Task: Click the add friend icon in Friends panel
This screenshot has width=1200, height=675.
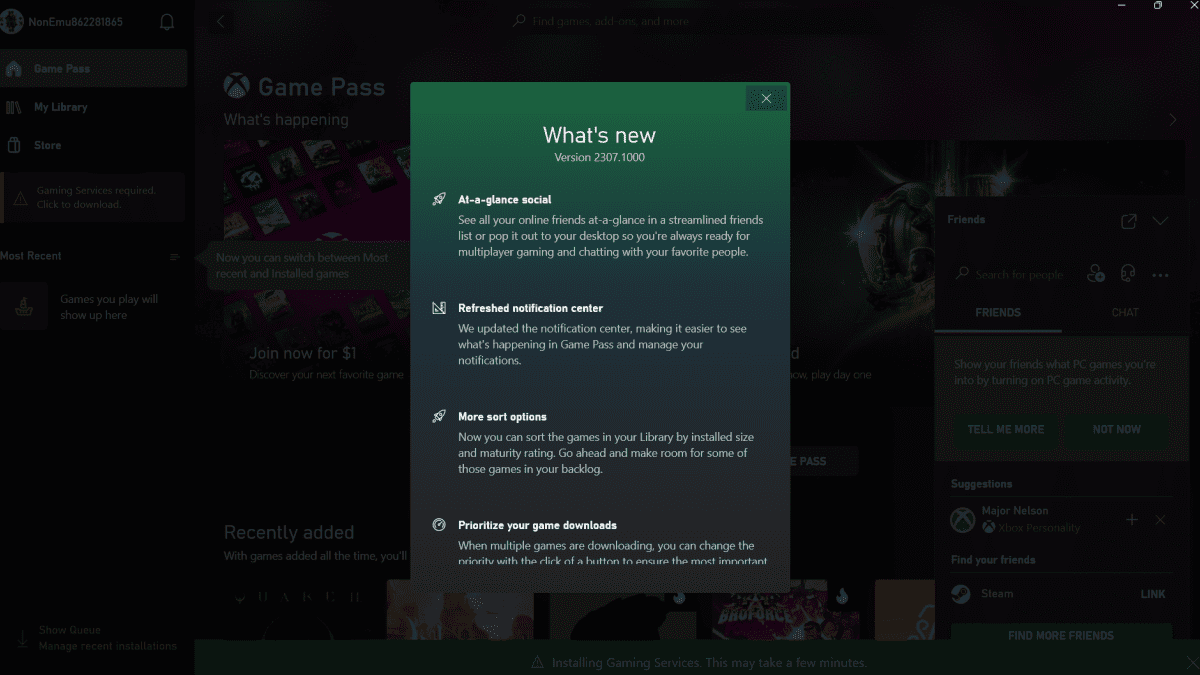Action: coord(1095,274)
